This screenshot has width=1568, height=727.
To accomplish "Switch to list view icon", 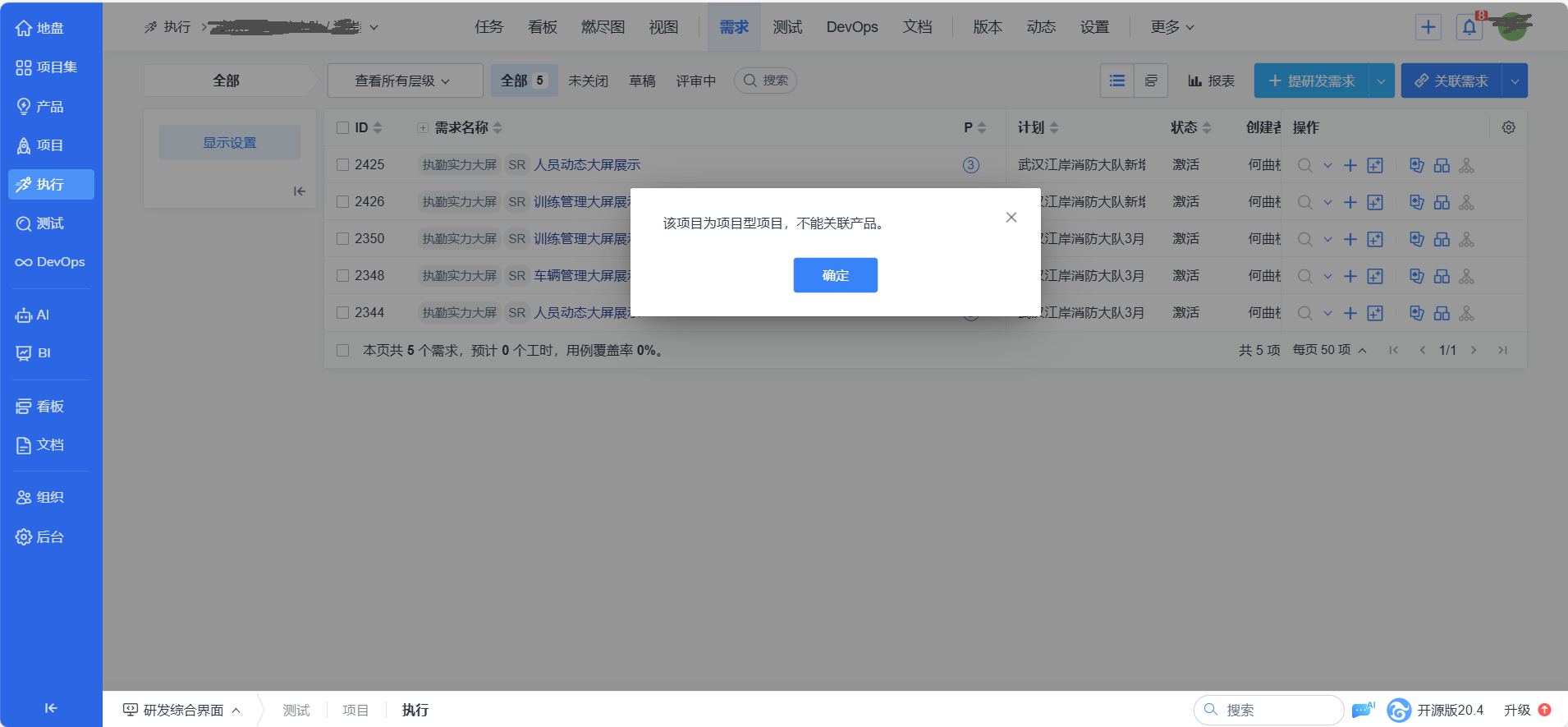I will tap(1116, 81).
